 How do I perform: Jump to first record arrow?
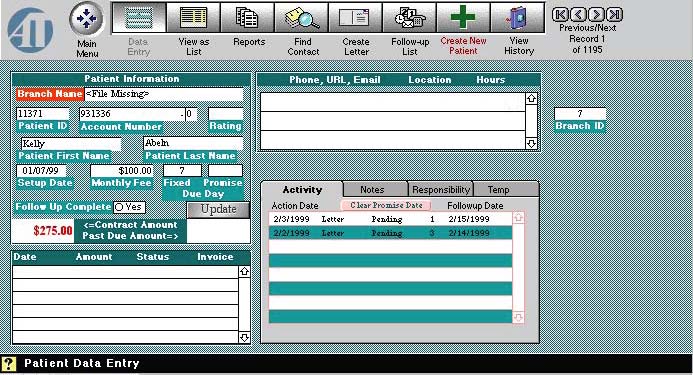(560, 15)
